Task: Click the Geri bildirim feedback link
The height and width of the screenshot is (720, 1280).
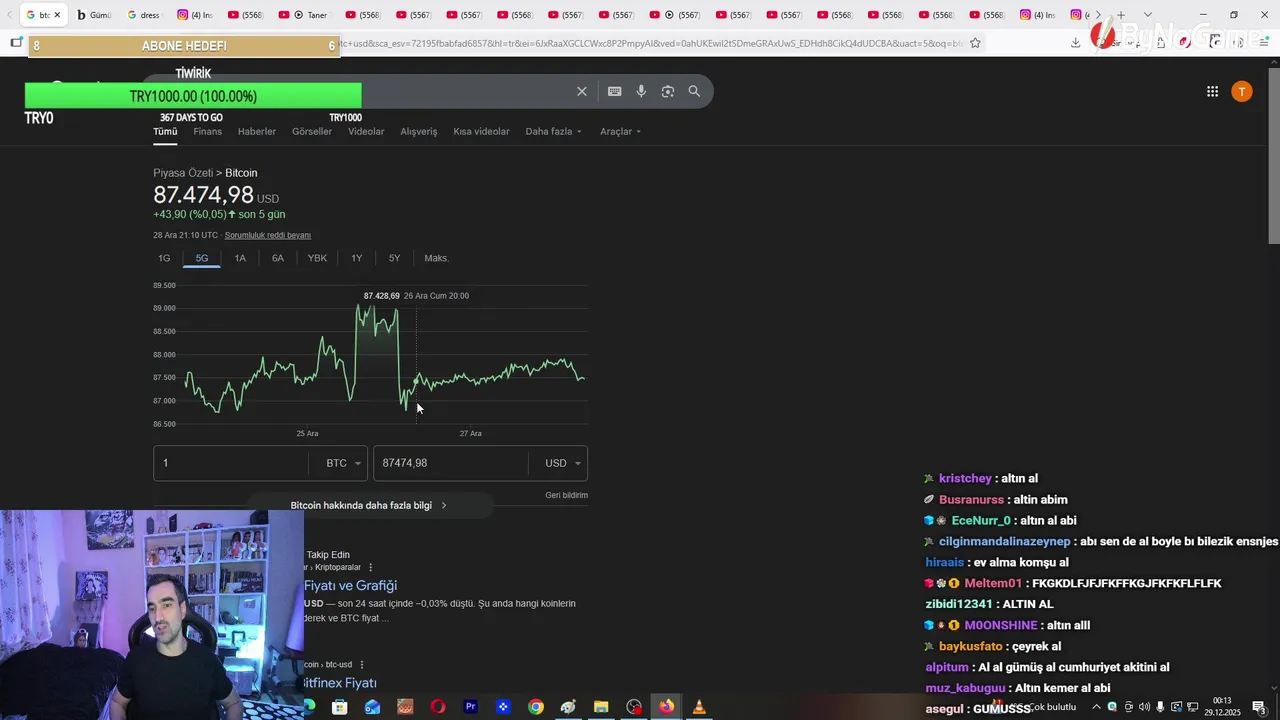Action: point(566,495)
